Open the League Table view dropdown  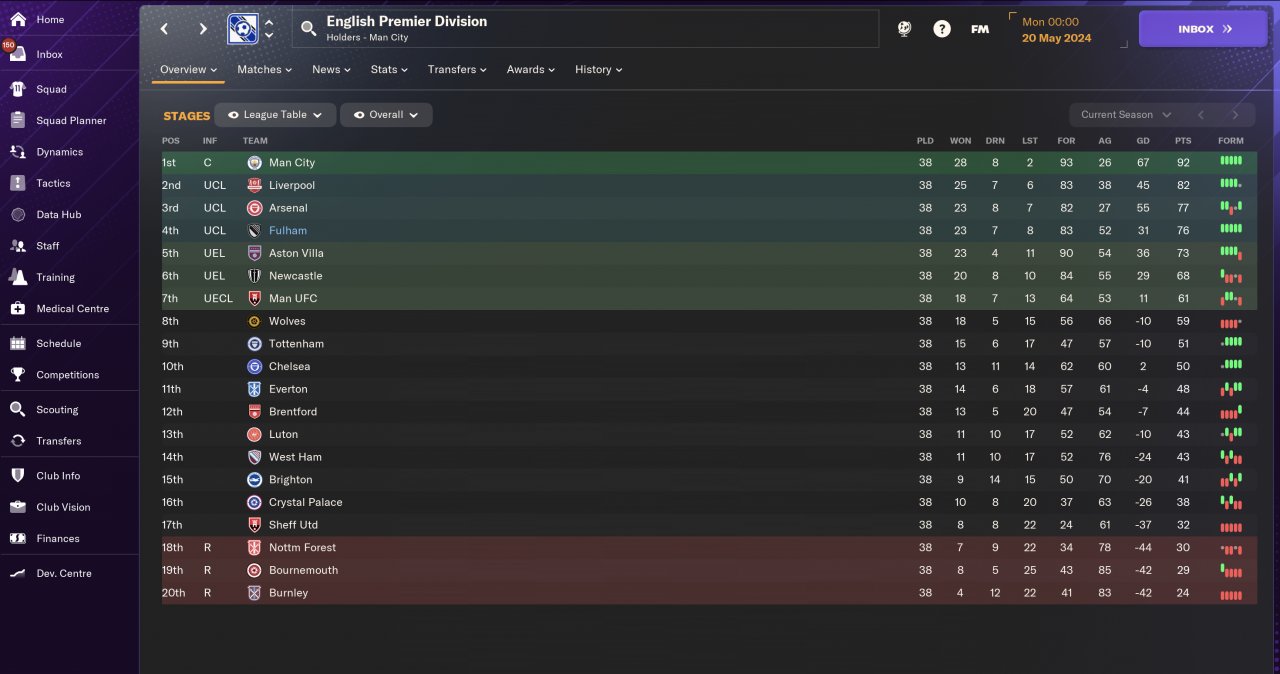(x=275, y=115)
